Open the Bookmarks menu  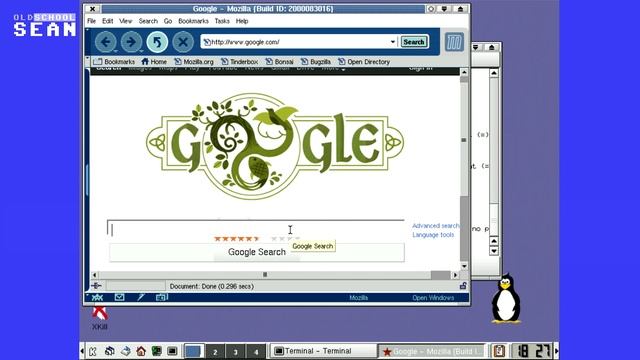point(193,21)
